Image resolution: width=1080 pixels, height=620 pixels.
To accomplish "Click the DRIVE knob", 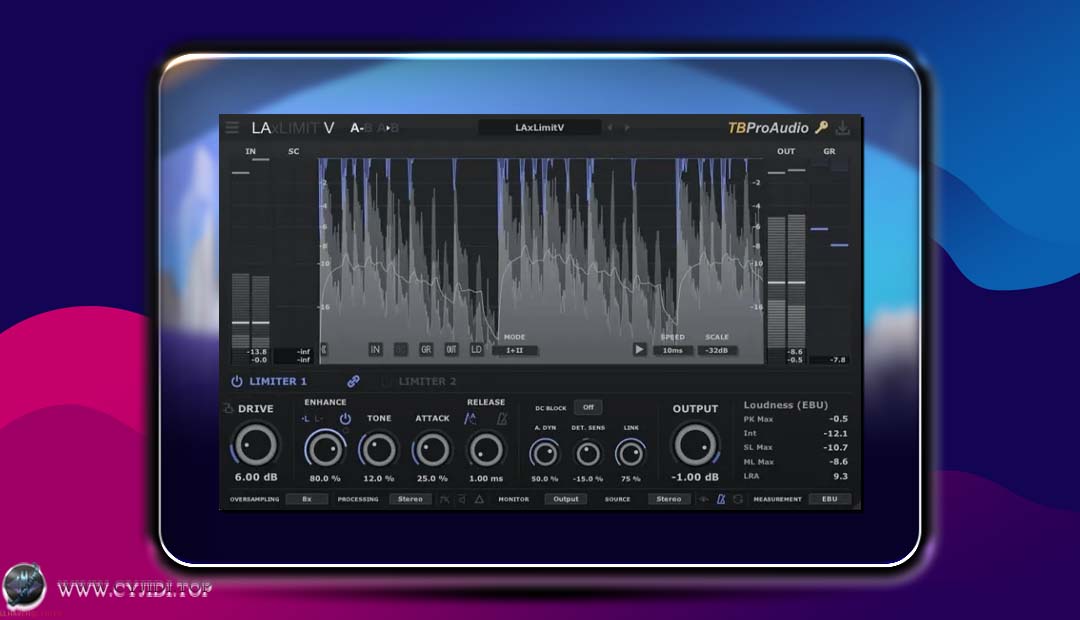I will point(256,444).
